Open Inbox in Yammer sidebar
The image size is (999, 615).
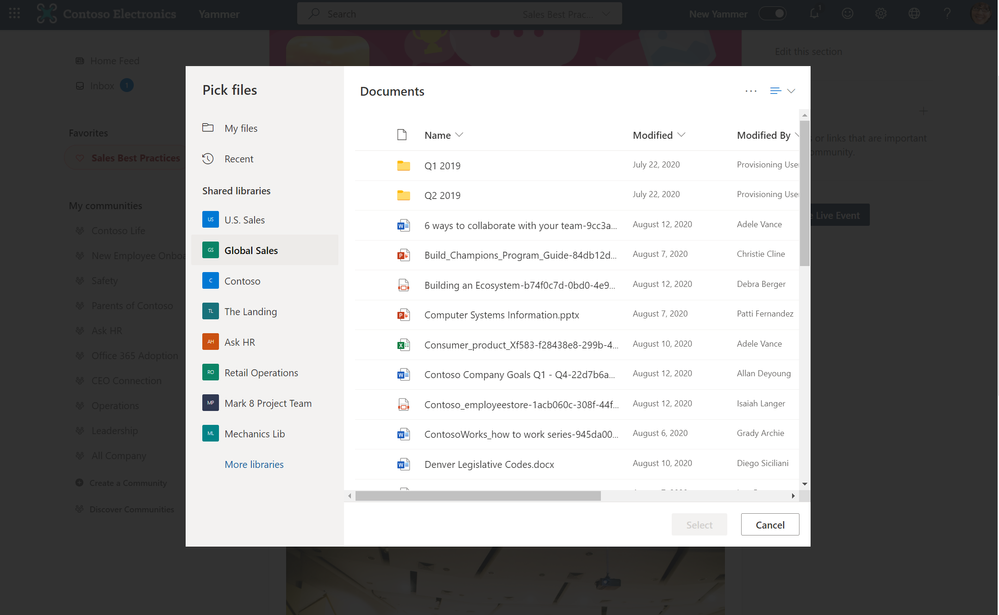(102, 85)
